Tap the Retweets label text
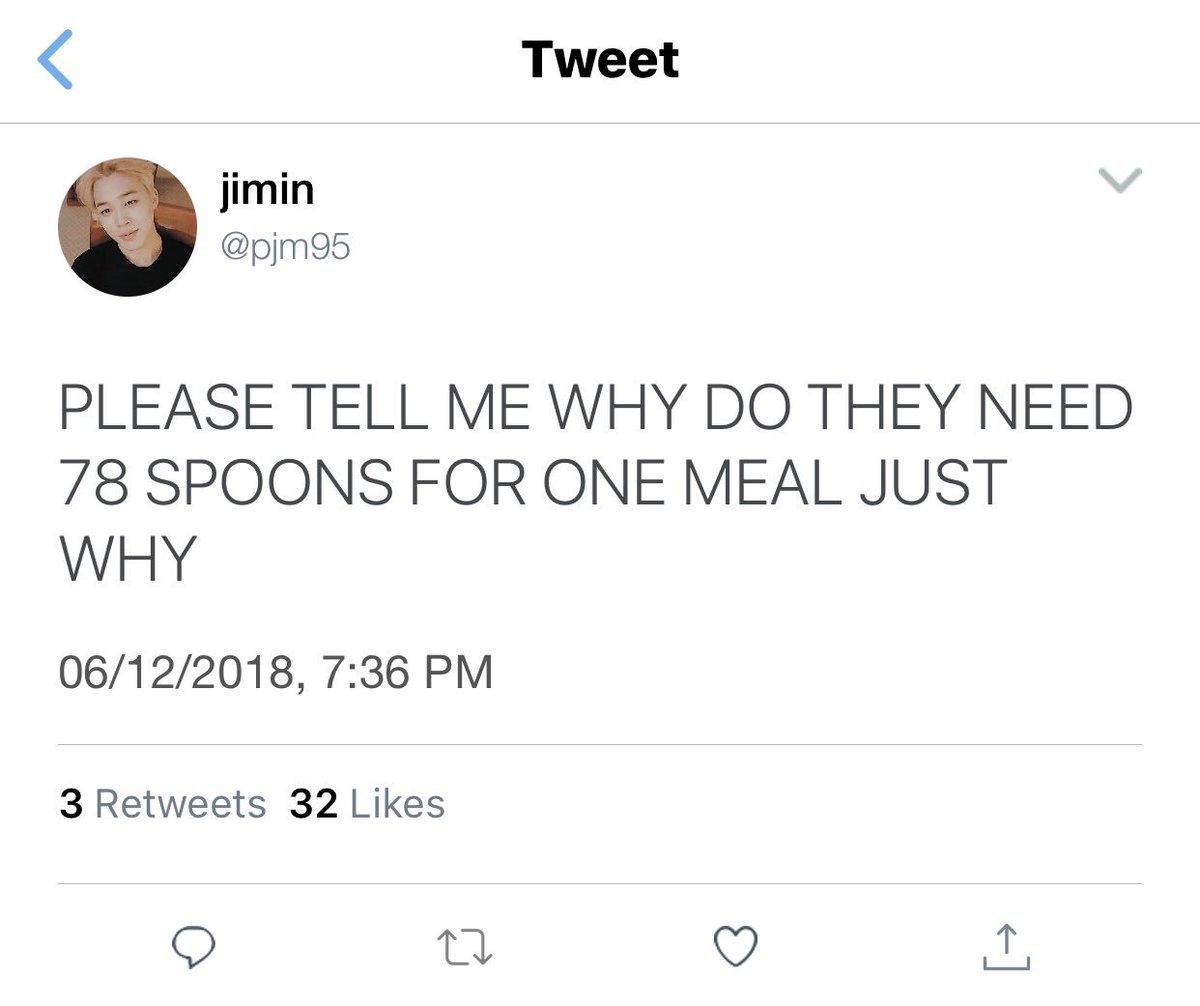1200x1006 pixels. (181, 804)
